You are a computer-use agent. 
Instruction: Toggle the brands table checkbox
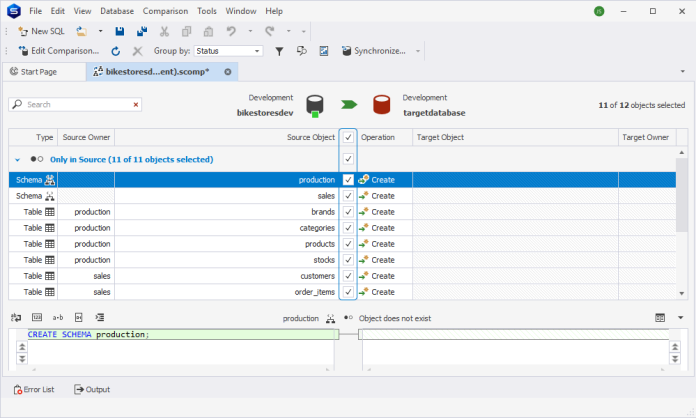pyautogui.click(x=348, y=212)
